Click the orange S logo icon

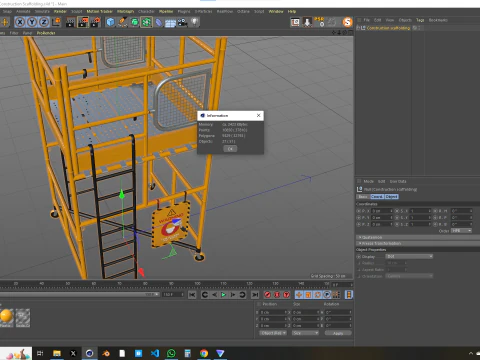(347, 22)
